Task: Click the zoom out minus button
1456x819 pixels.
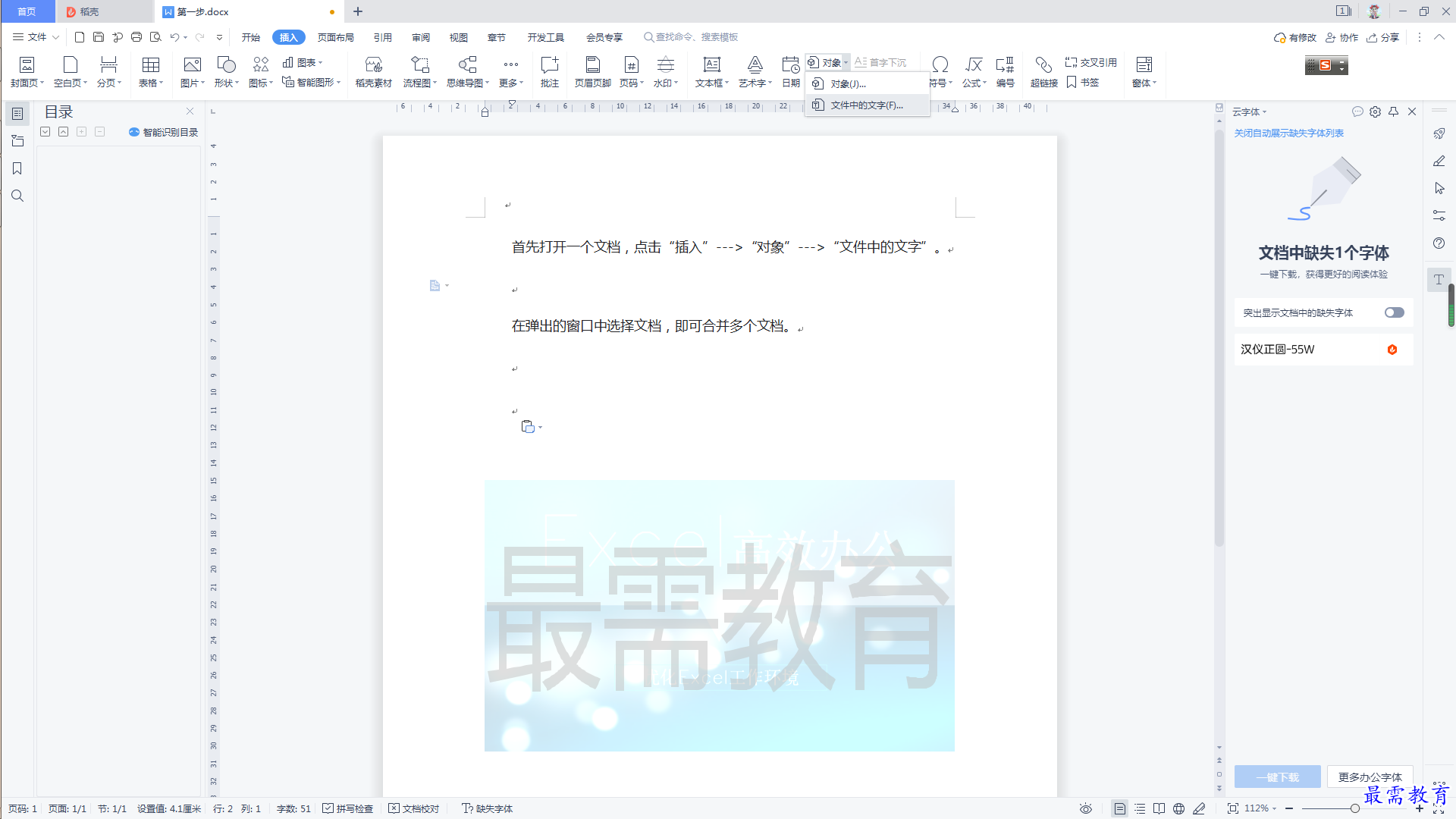Action: 1289,808
